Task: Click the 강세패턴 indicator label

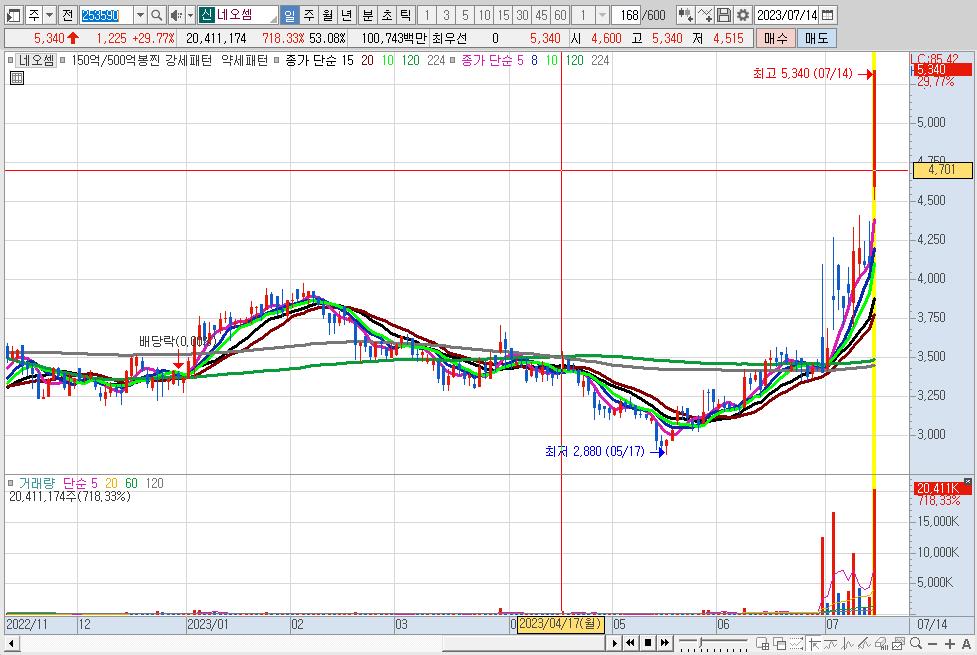Action: point(188,60)
